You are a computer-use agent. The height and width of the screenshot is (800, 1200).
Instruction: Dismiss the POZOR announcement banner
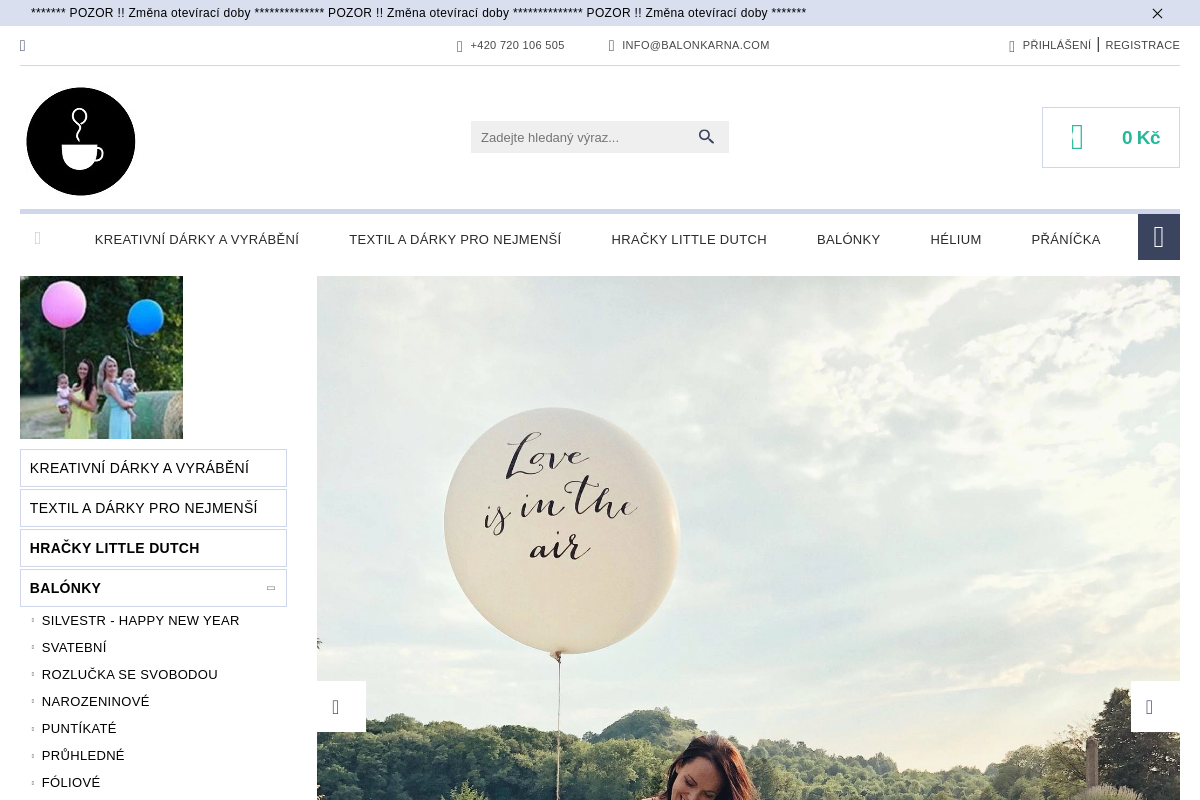(1157, 13)
